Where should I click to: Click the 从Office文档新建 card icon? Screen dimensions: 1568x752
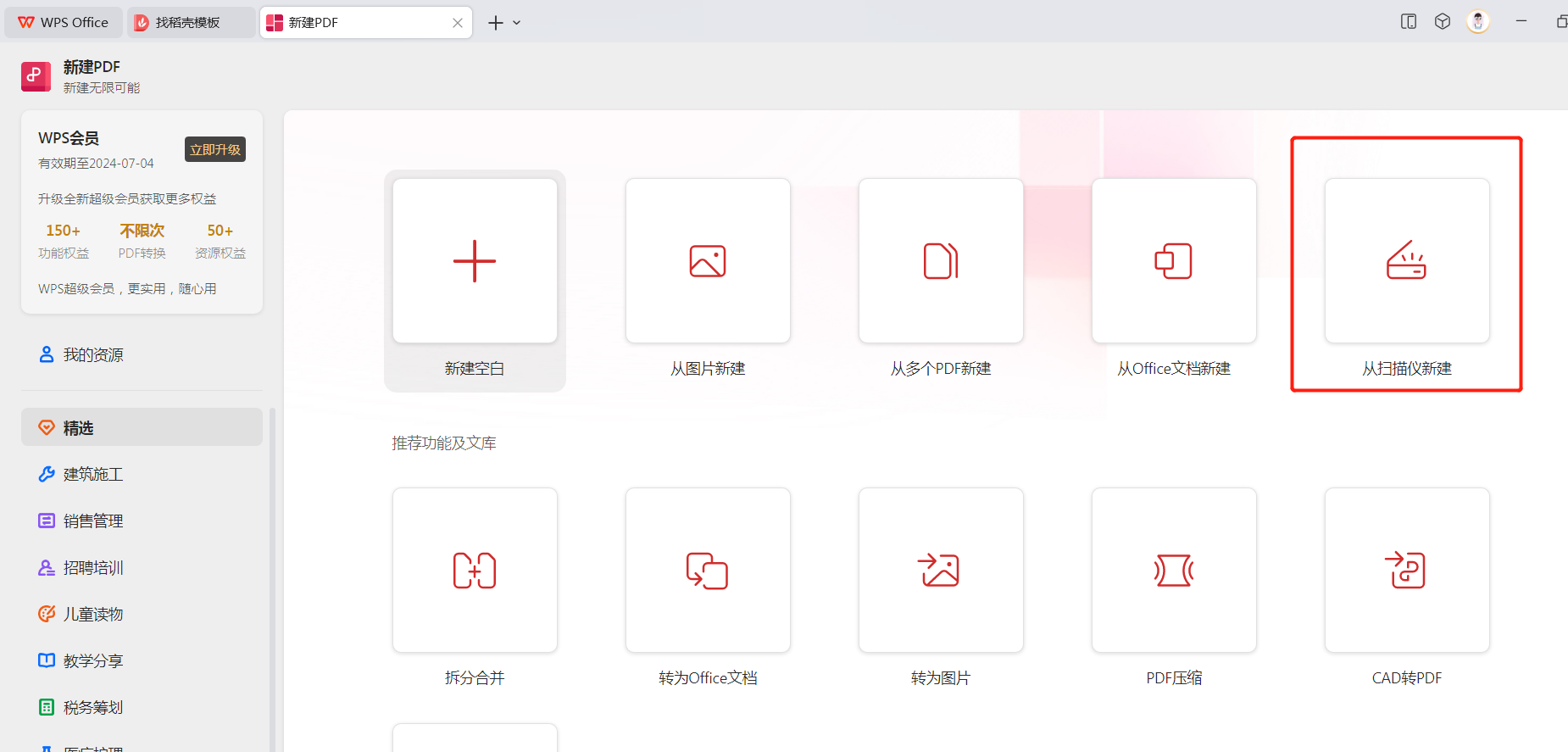1174,261
